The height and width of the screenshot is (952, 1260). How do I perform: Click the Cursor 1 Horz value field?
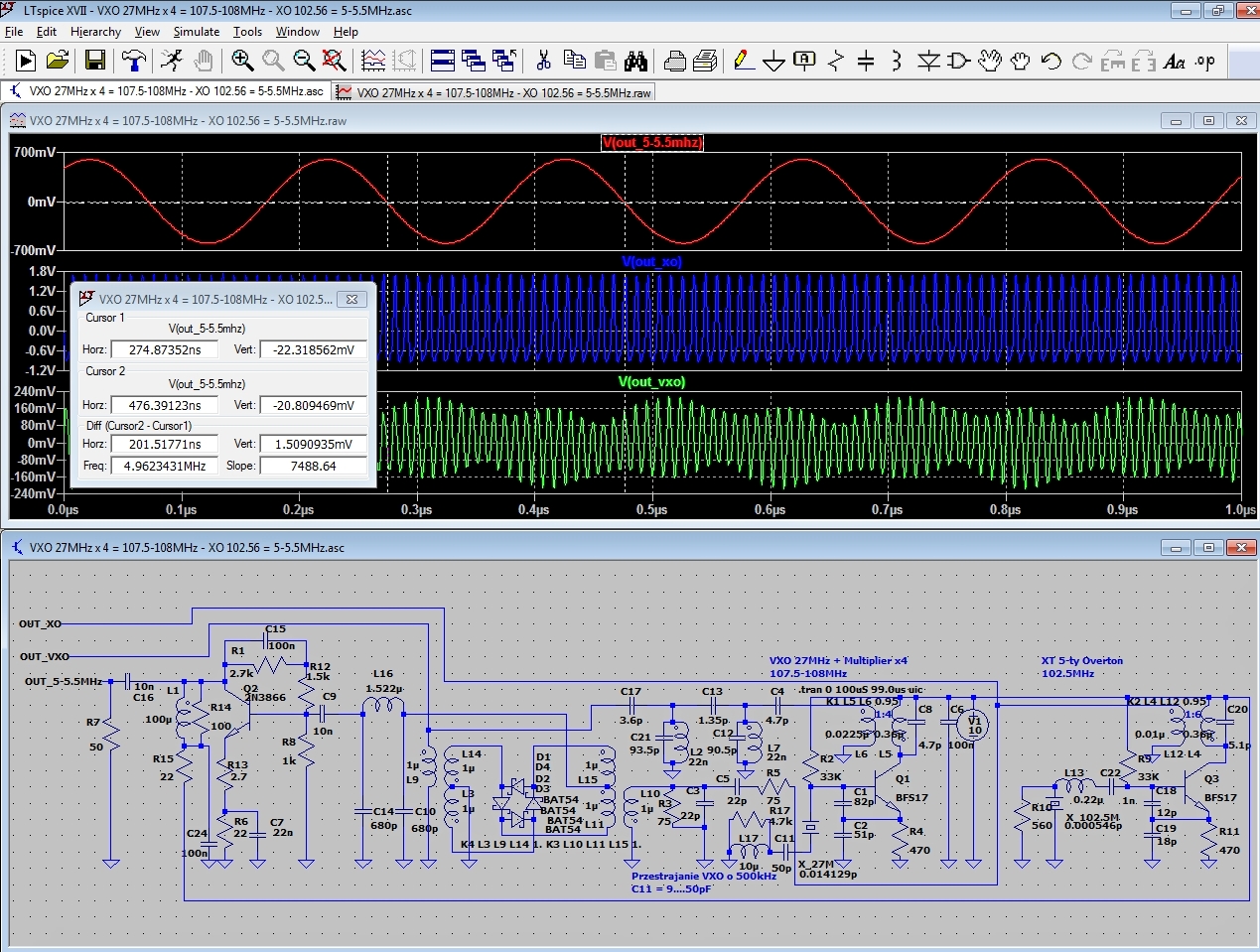(x=165, y=349)
